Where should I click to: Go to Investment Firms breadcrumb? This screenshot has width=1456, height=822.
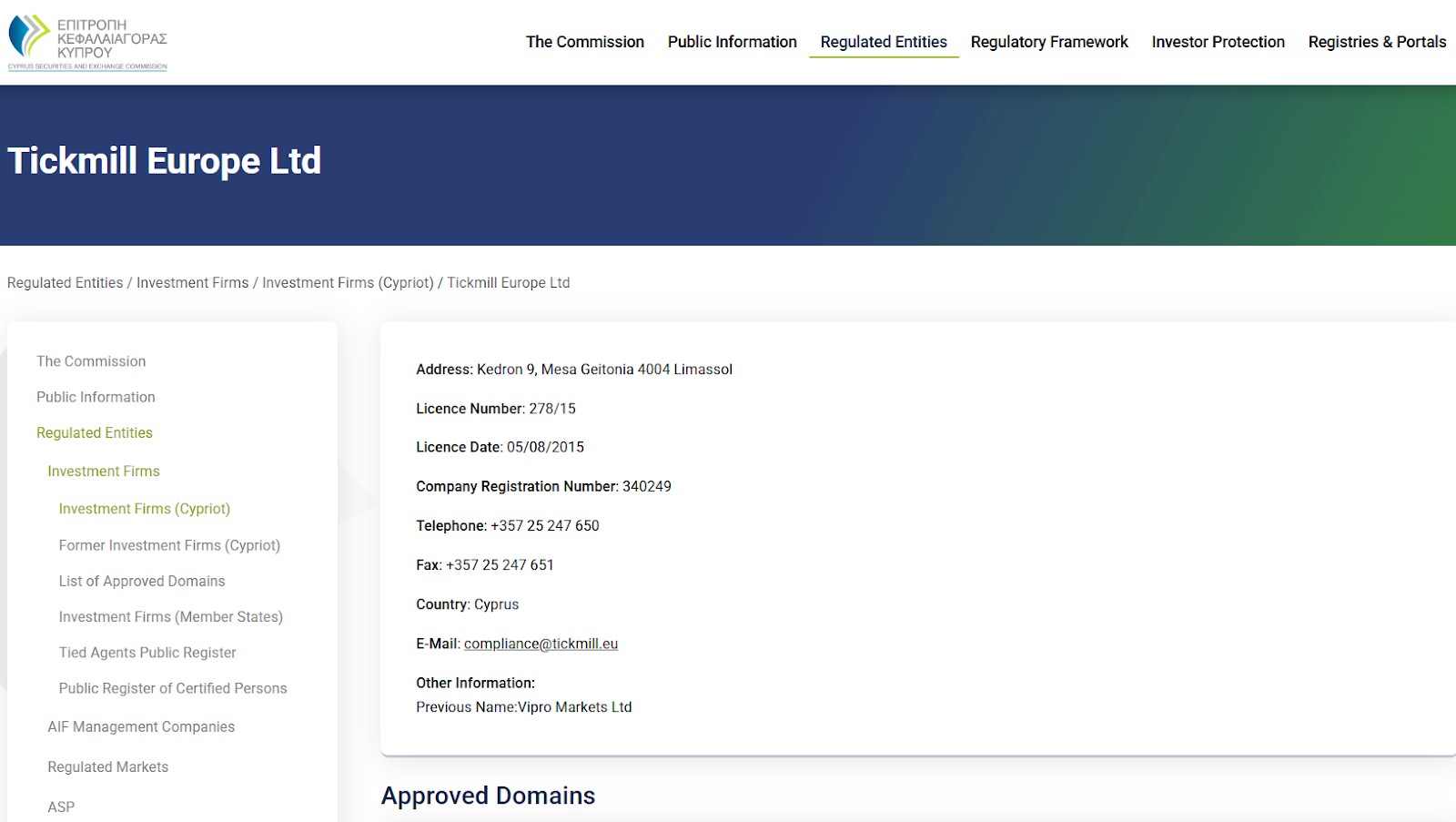(x=193, y=283)
